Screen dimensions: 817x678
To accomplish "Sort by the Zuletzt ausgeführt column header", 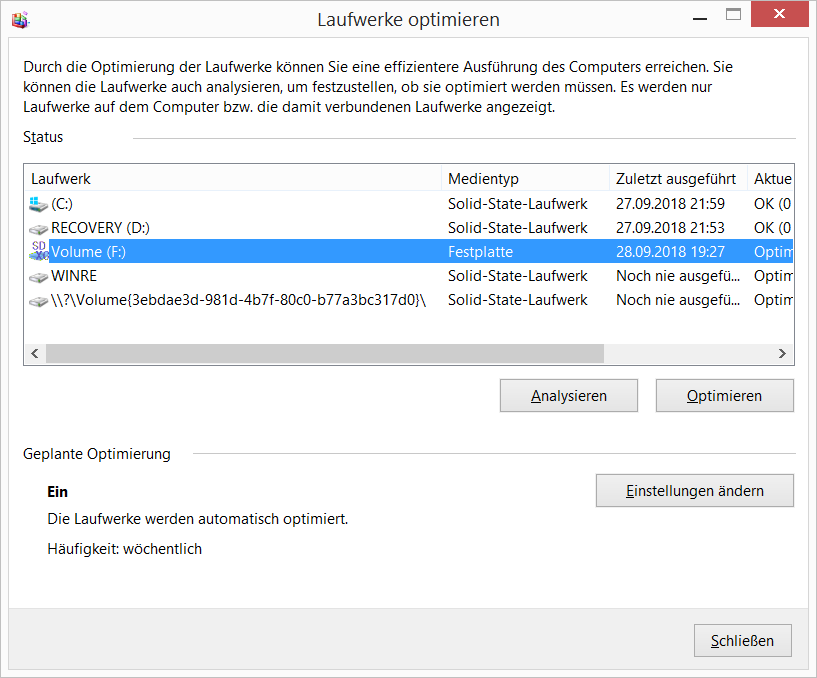I will 678,179.
